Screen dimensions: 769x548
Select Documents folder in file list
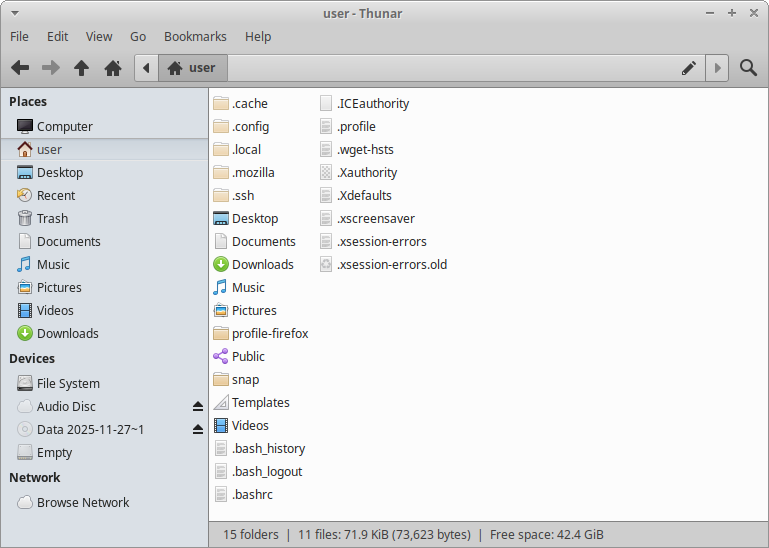tap(255, 241)
